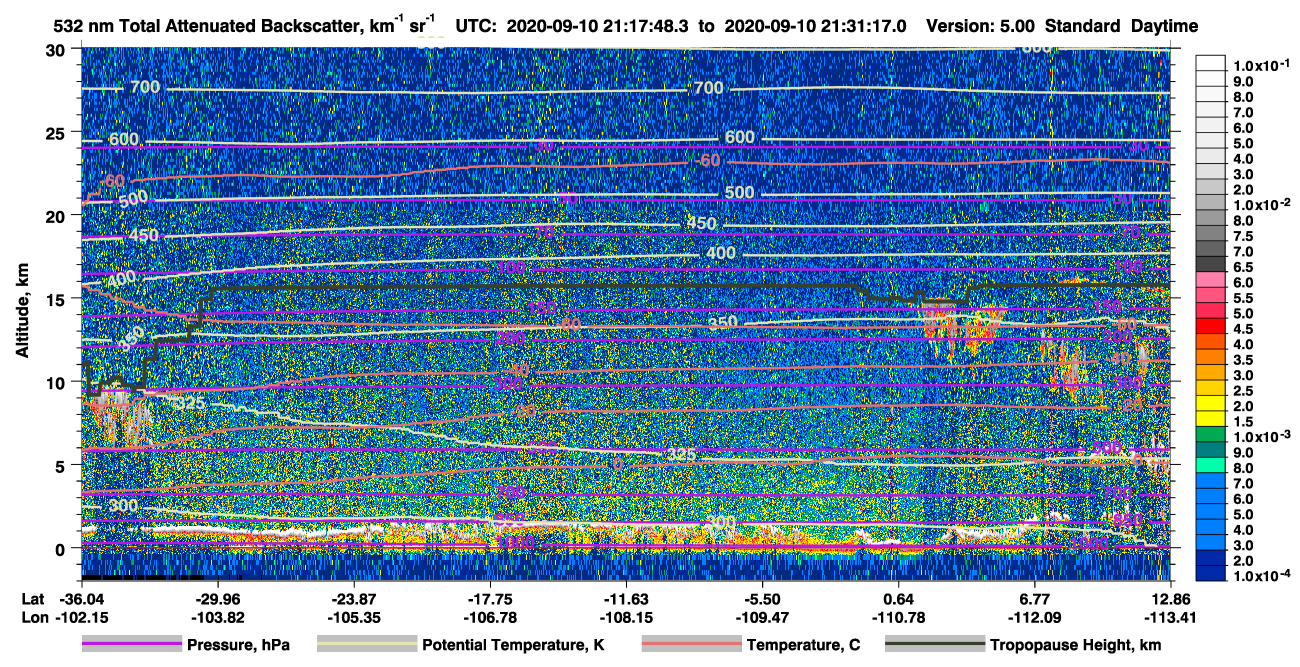
Task: Click the '450' contour label near plot center
Action: coord(701,223)
